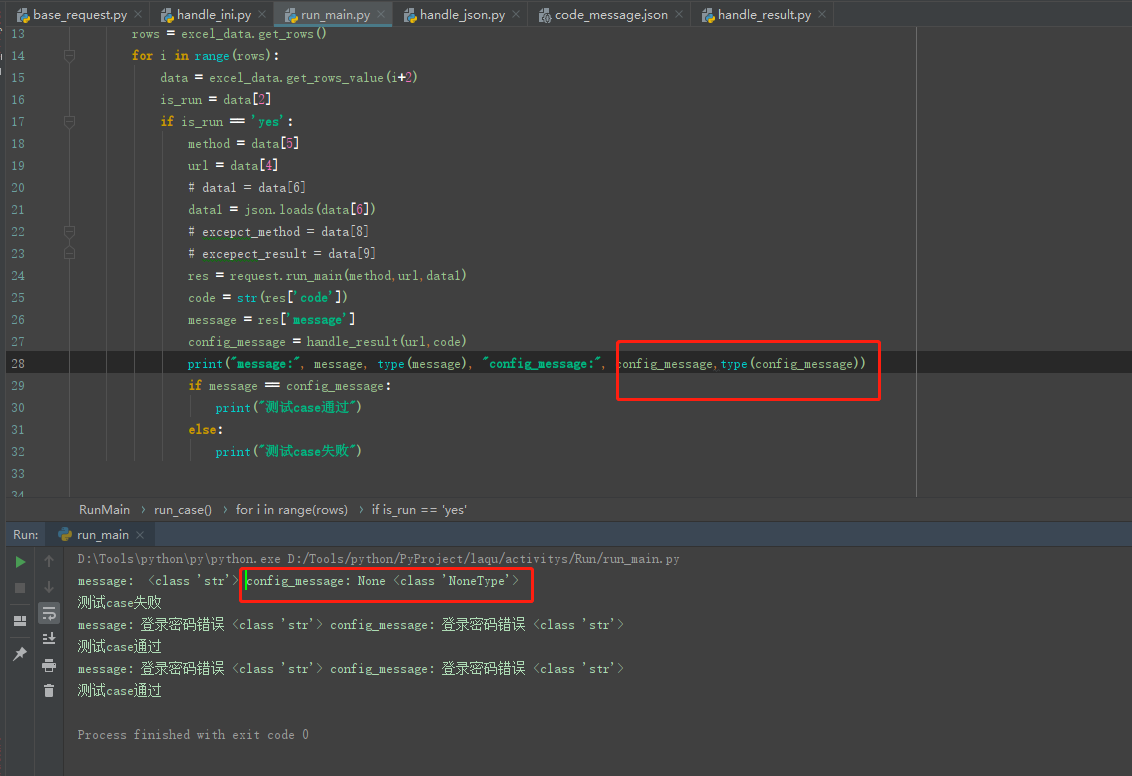Switch to the handle_result.py tab
This screenshot has height=776, width=1132.
(x=764, y=14)
